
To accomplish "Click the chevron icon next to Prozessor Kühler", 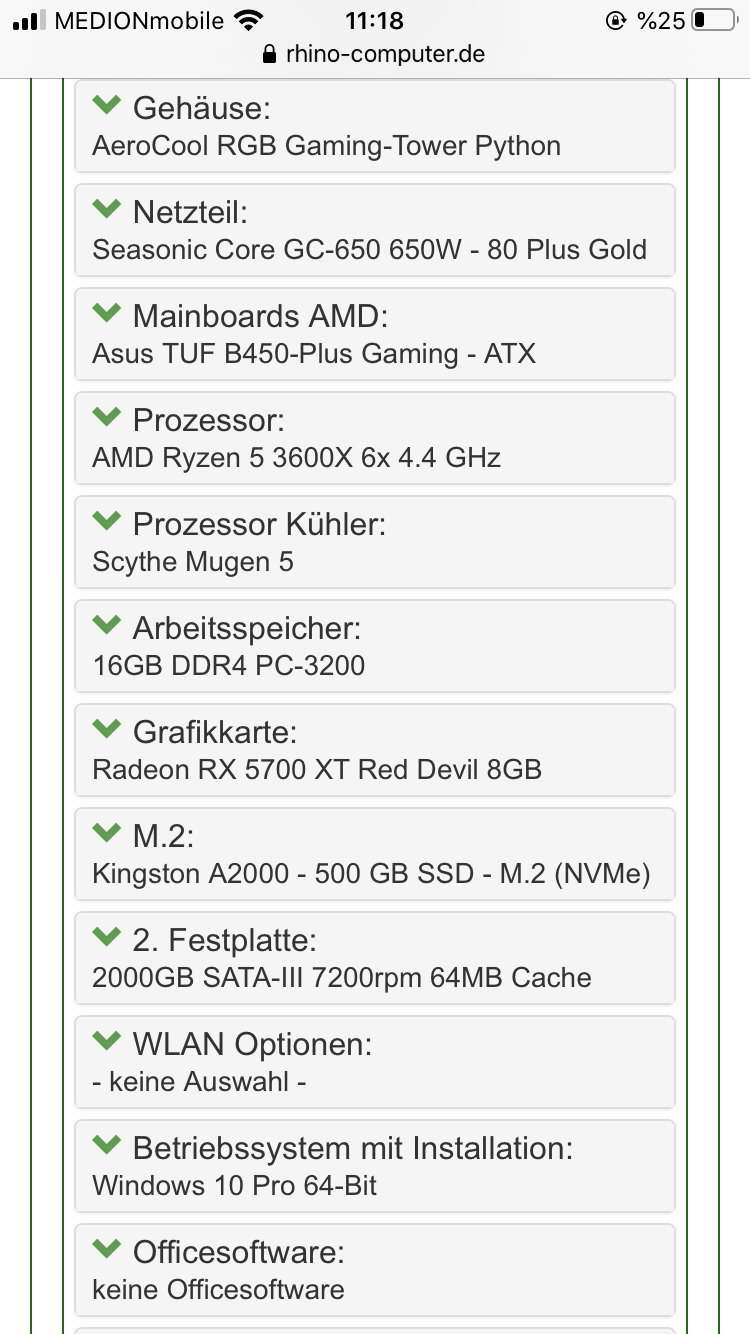I will pyautogui.click(x=106, y=521).
